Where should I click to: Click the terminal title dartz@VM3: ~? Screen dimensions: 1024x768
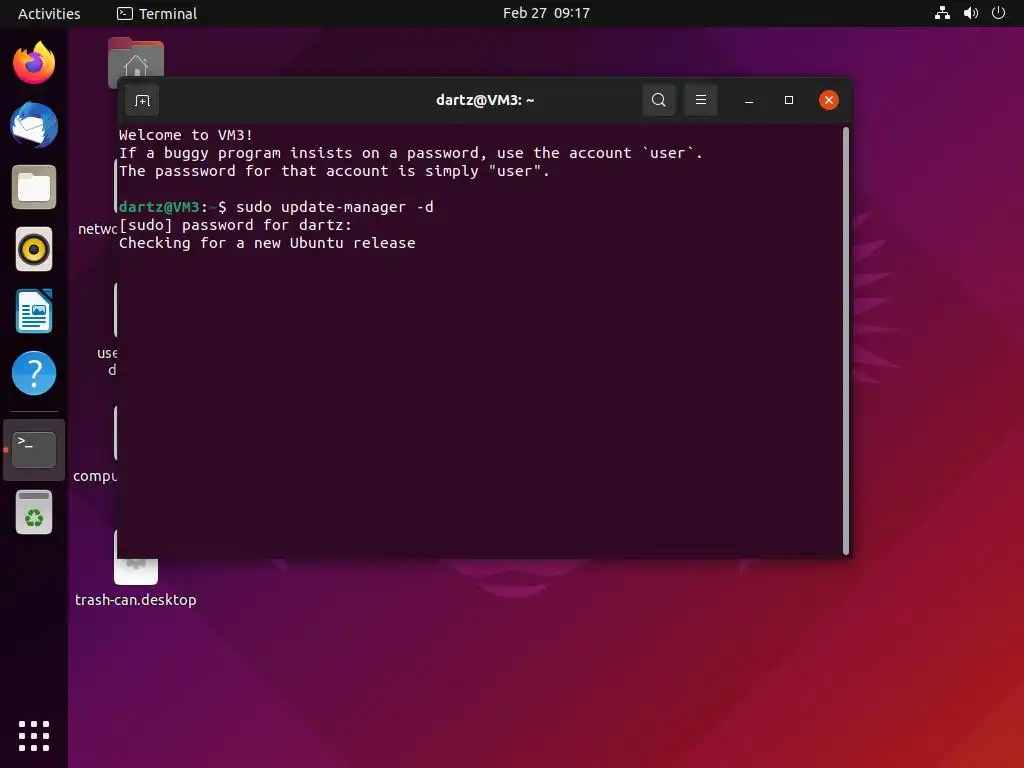[485, 100]
